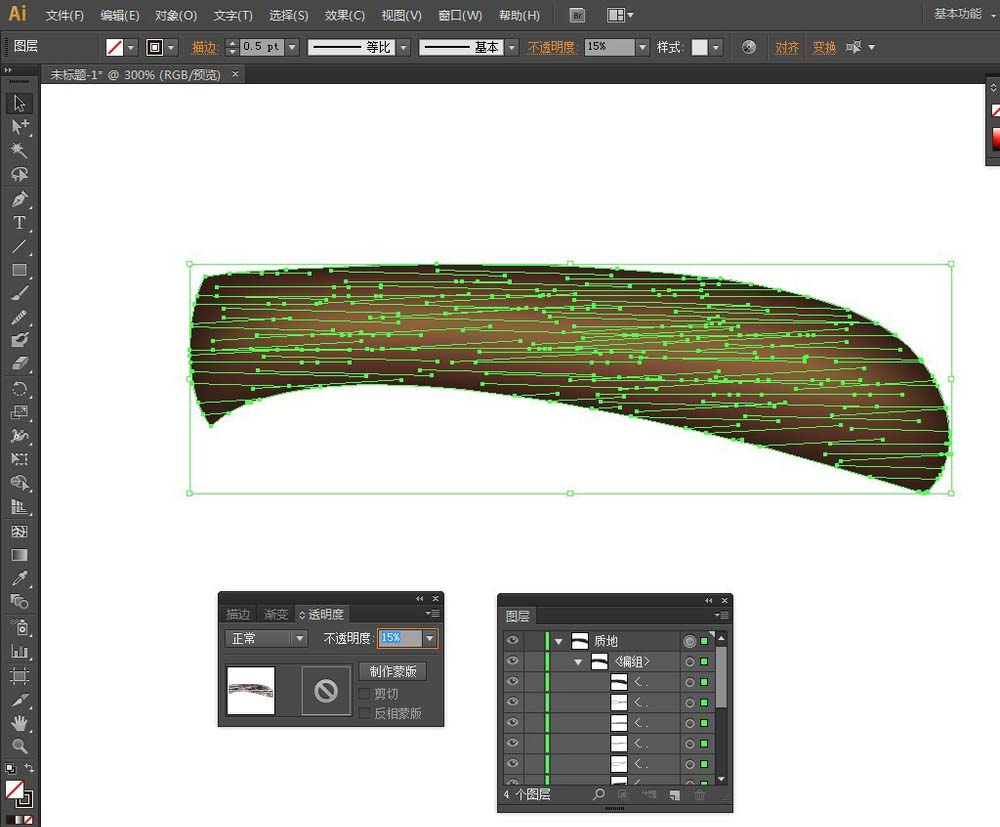Open the 样式 graphic style dropdown

click(x=716, y=47)
